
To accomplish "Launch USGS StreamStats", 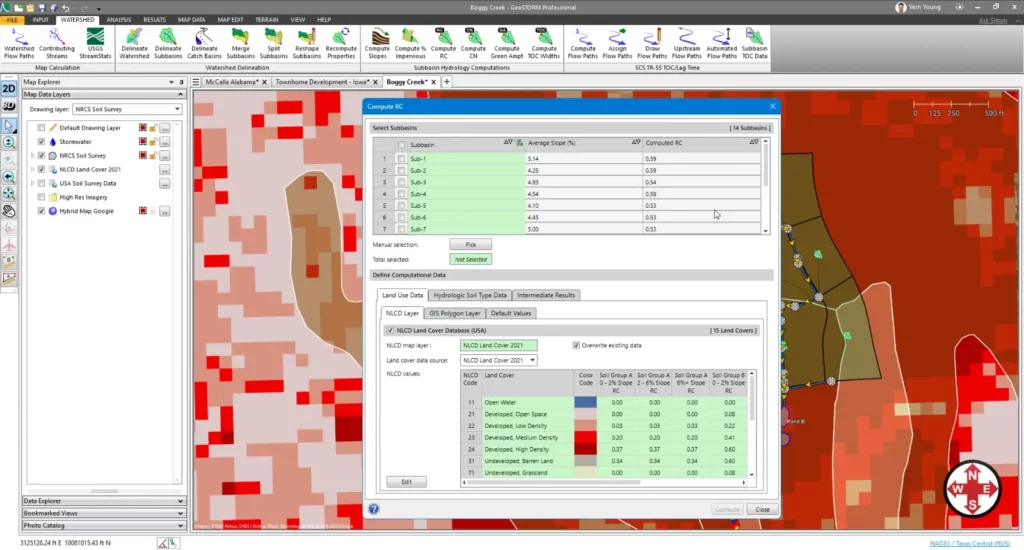I will pos(95,44).
